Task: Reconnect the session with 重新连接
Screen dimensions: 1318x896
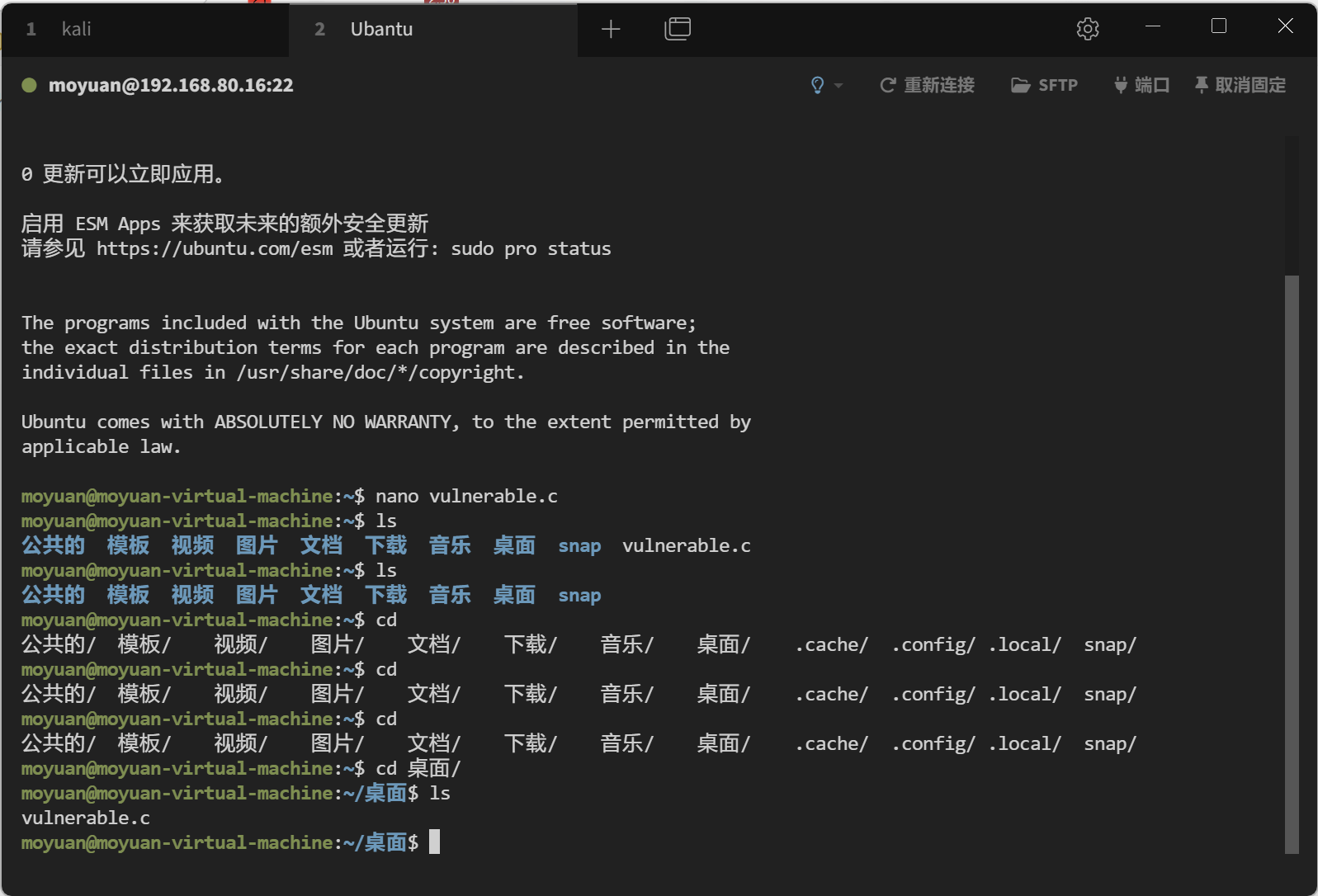Action: click(928, 85)
